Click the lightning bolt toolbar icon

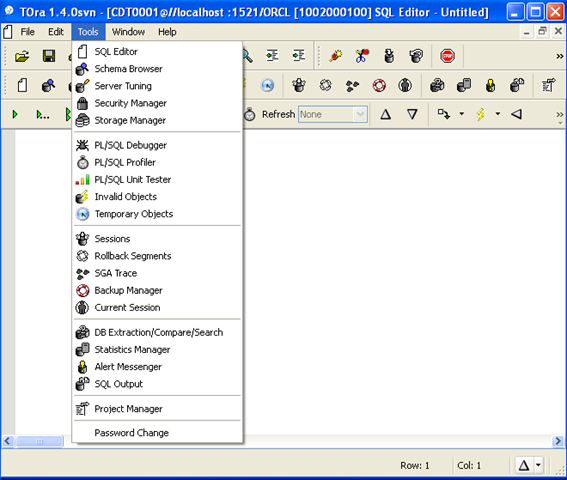point(481,114)
